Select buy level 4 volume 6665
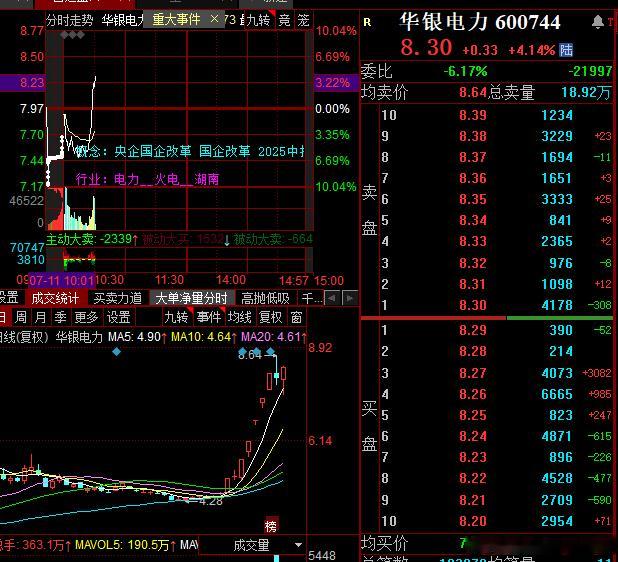This screenshot has height=562, width=618. coord(557,394)
